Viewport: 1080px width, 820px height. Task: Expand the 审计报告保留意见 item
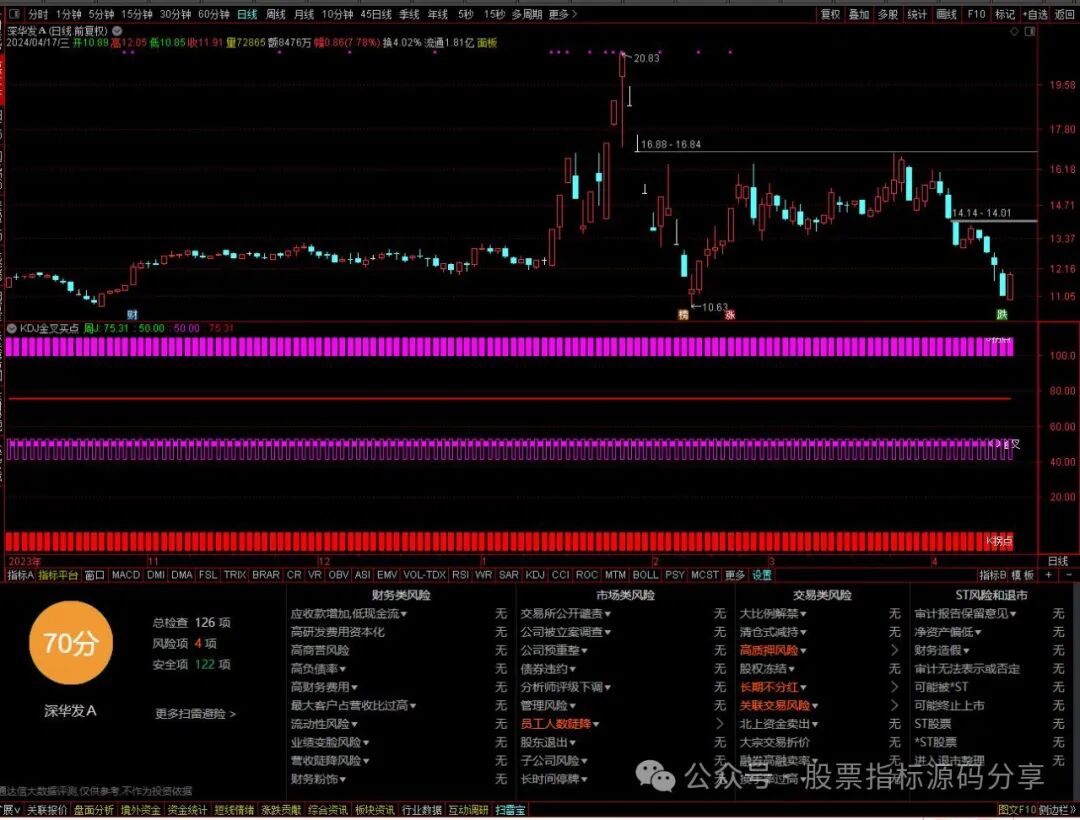point(965,613)
